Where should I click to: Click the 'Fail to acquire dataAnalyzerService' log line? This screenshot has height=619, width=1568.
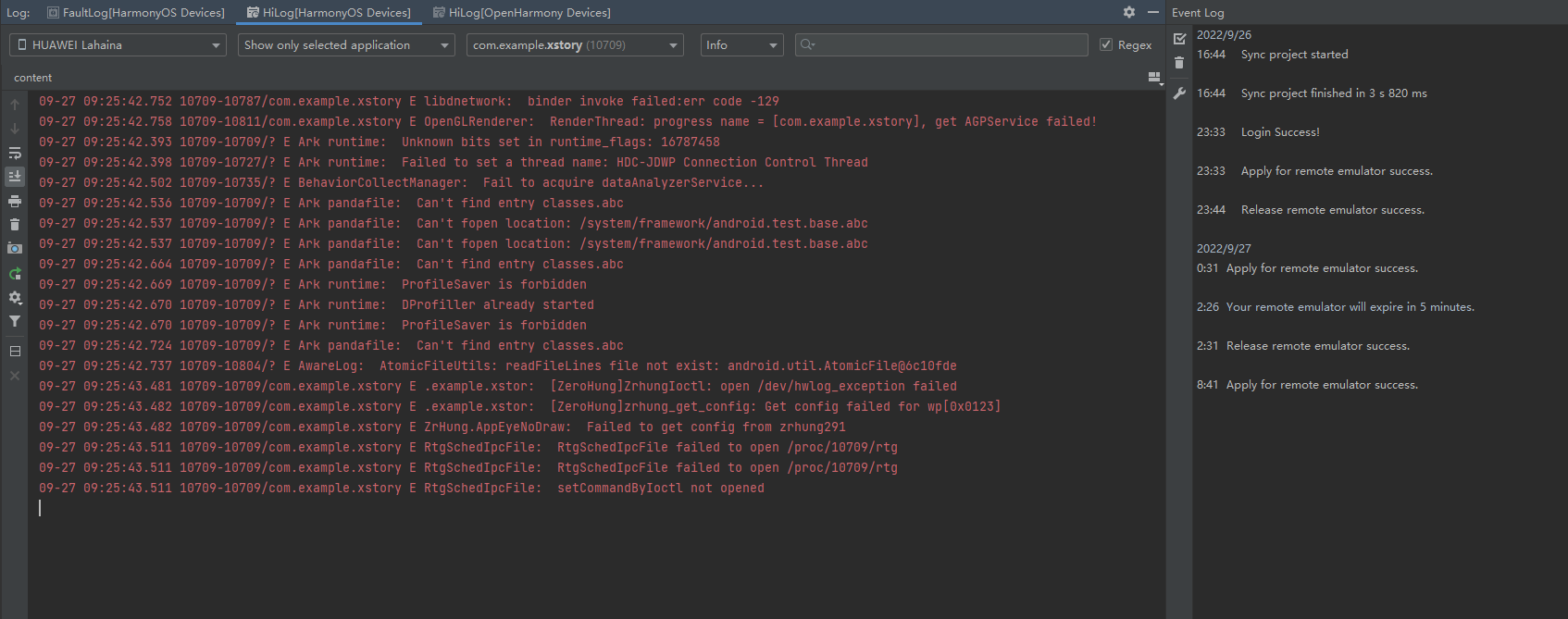[x=402, y=182]
